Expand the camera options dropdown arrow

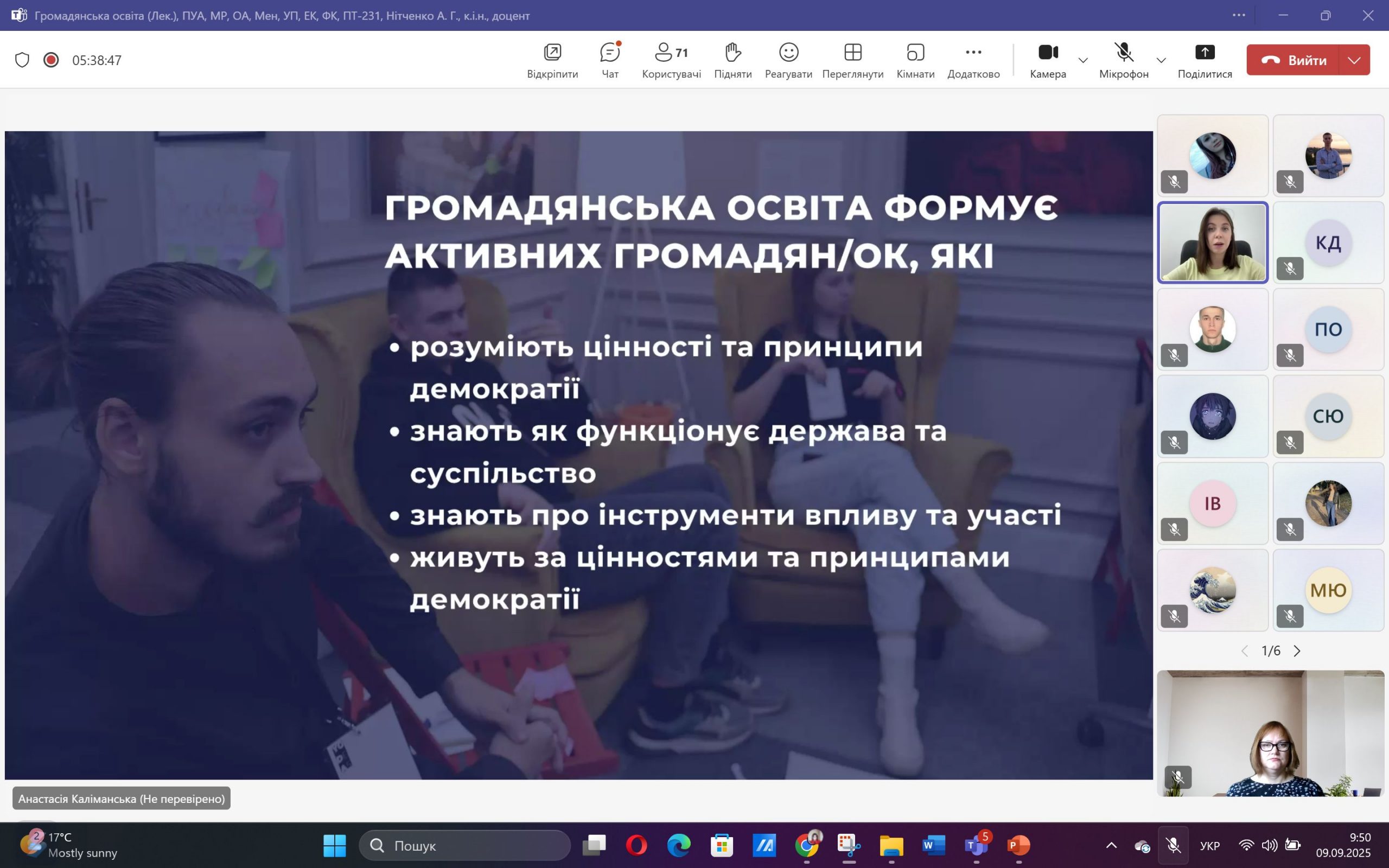1083,60
